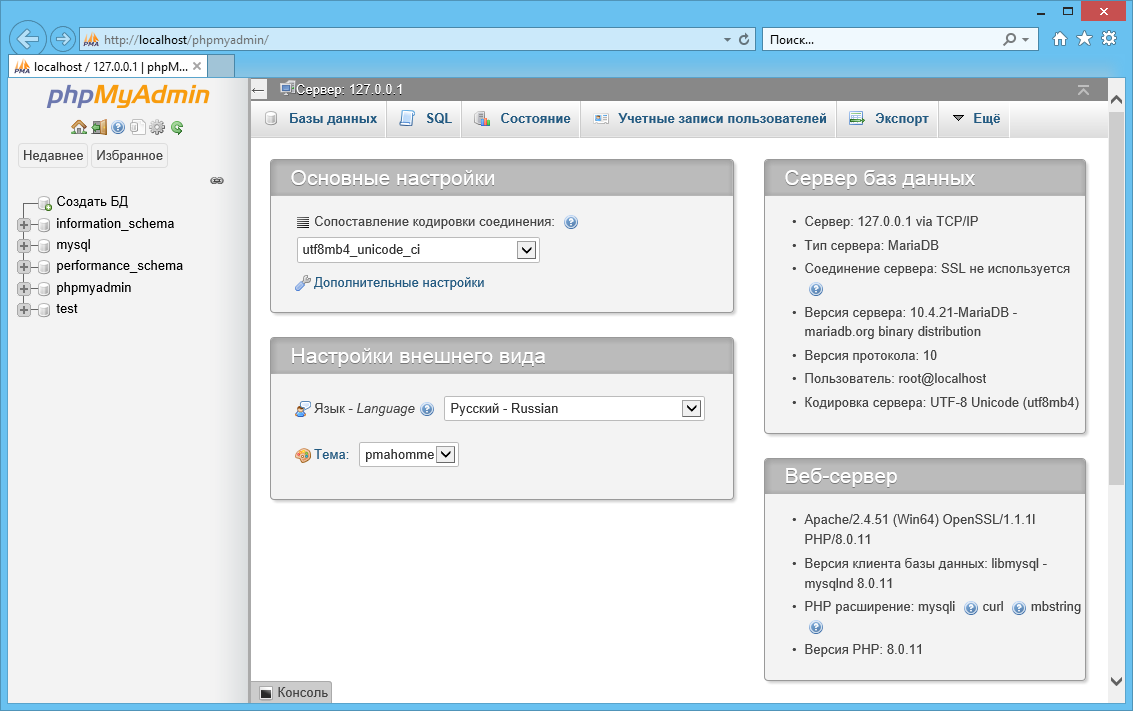Refresh page using address bar reload icon
1133x711 pixels.
point(744,40)
